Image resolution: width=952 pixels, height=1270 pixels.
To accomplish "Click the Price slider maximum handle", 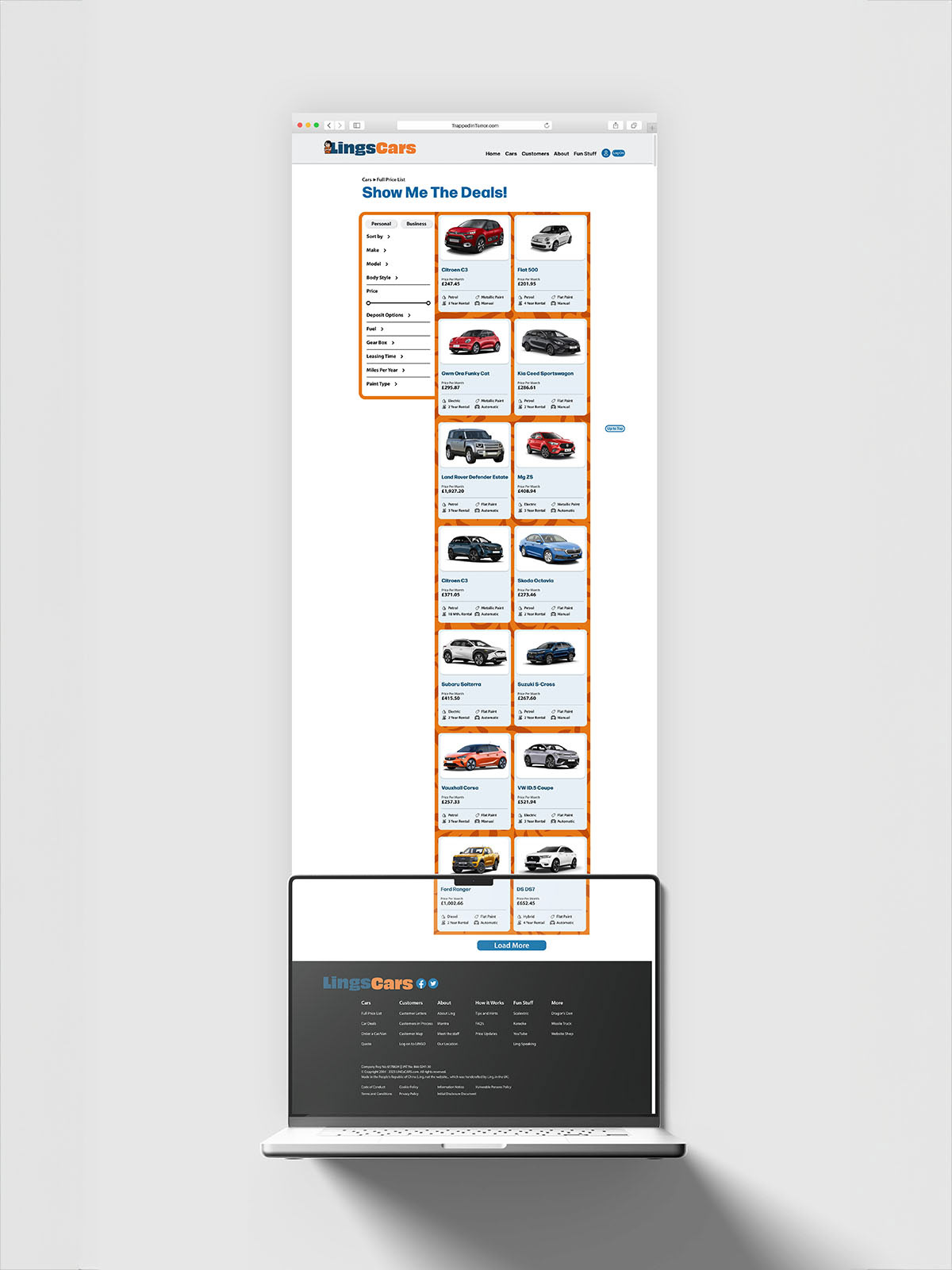I will [x=428, y=303].
